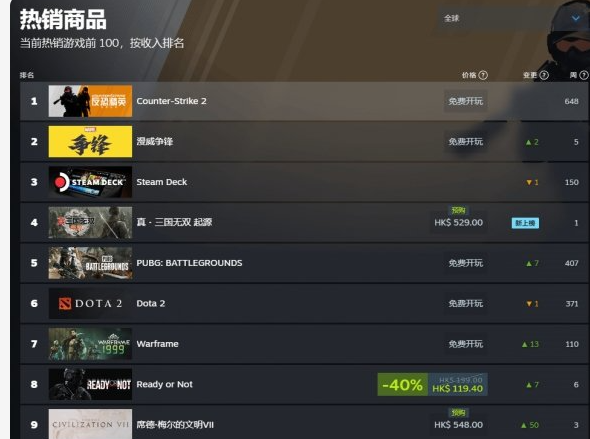Click the Civilization VII thumbnail
The width and height of the screenshot is (590, 439).
[x=90, y=424]
